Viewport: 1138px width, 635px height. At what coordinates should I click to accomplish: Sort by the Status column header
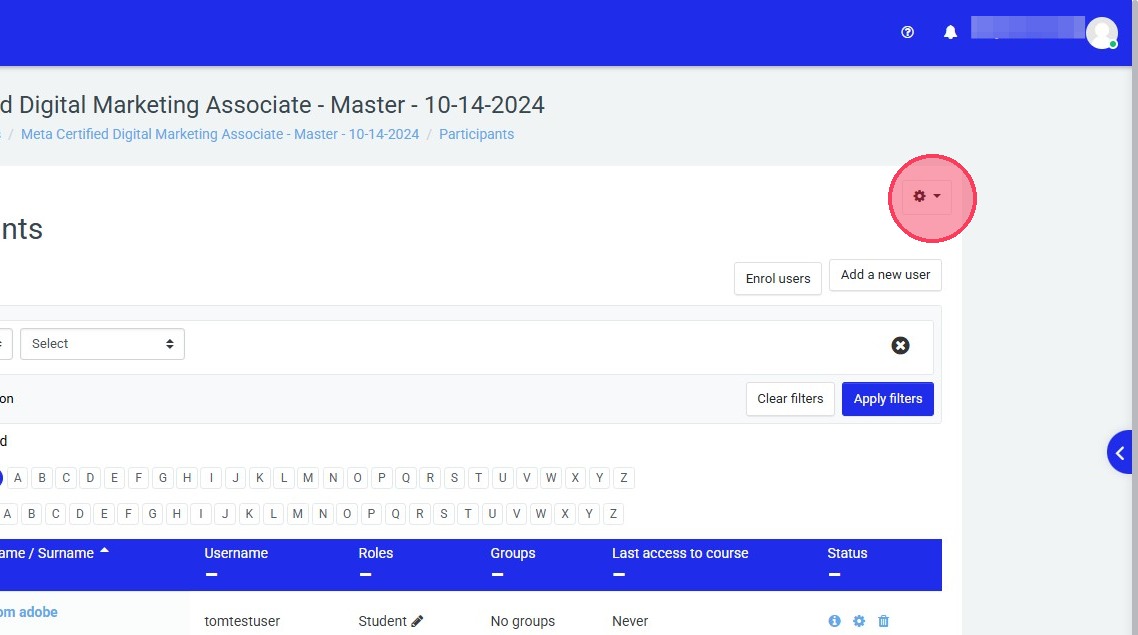(x=847, y=553)
